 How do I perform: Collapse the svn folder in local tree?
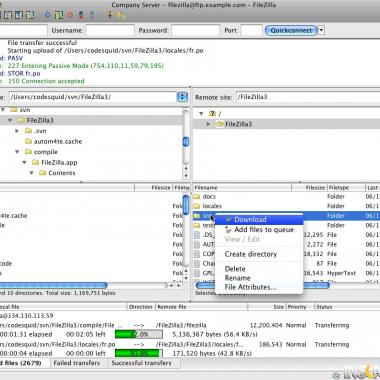point(3,110)
